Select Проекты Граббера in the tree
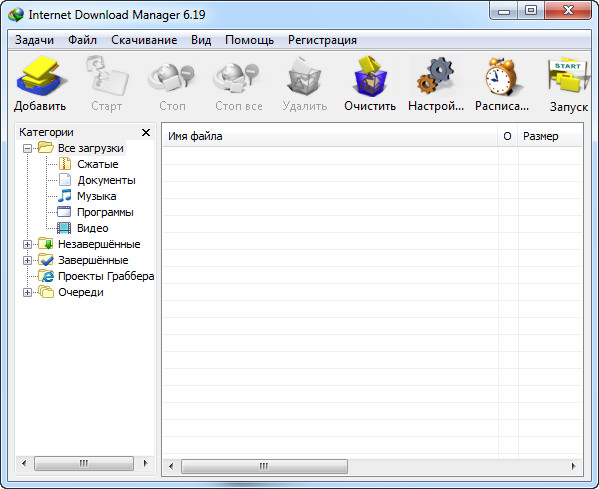Viewport: 599px width, 489px height. point(106,277)
